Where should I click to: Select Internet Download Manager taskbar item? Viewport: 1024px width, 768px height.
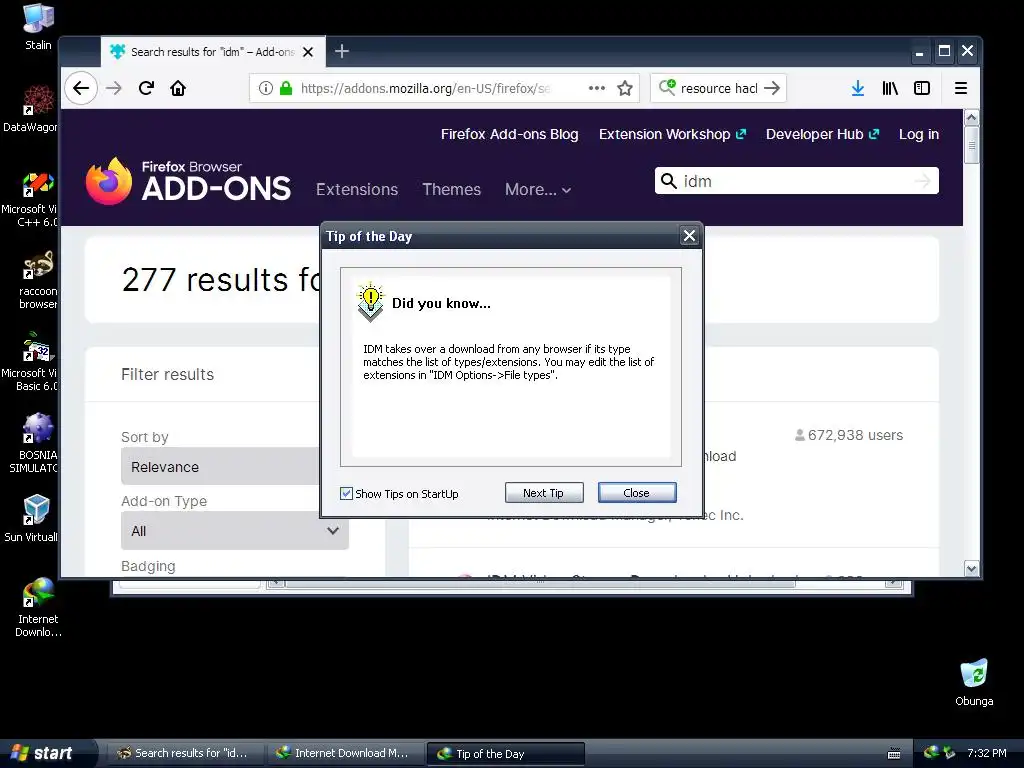344,753
